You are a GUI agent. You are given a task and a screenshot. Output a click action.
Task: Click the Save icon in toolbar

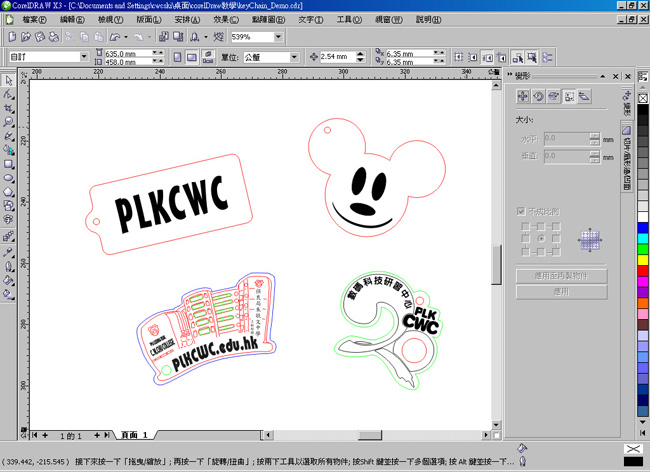pos(40,37)
